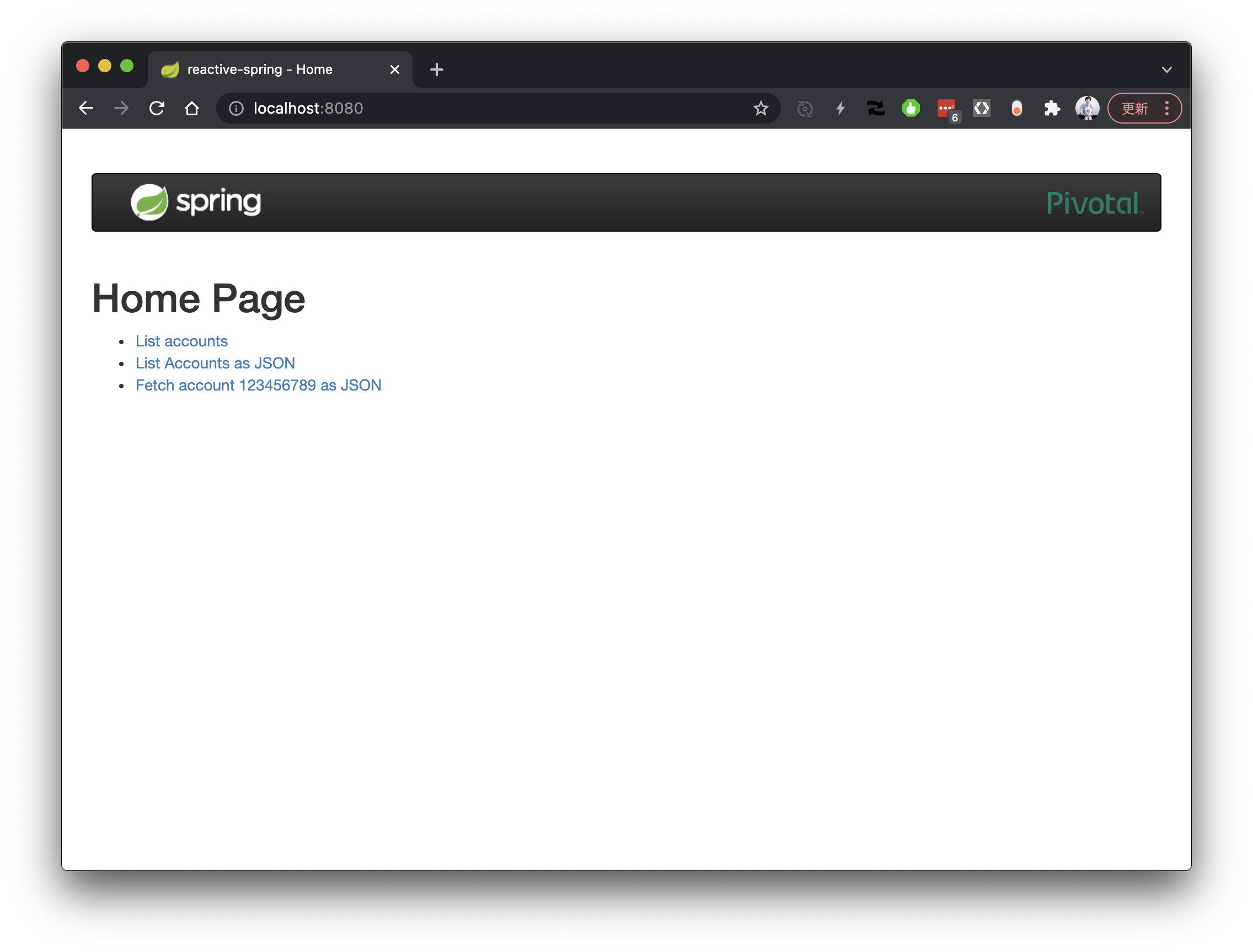Click the site information icon
The image size is (1253, 952).
click(x=236, y=108)
